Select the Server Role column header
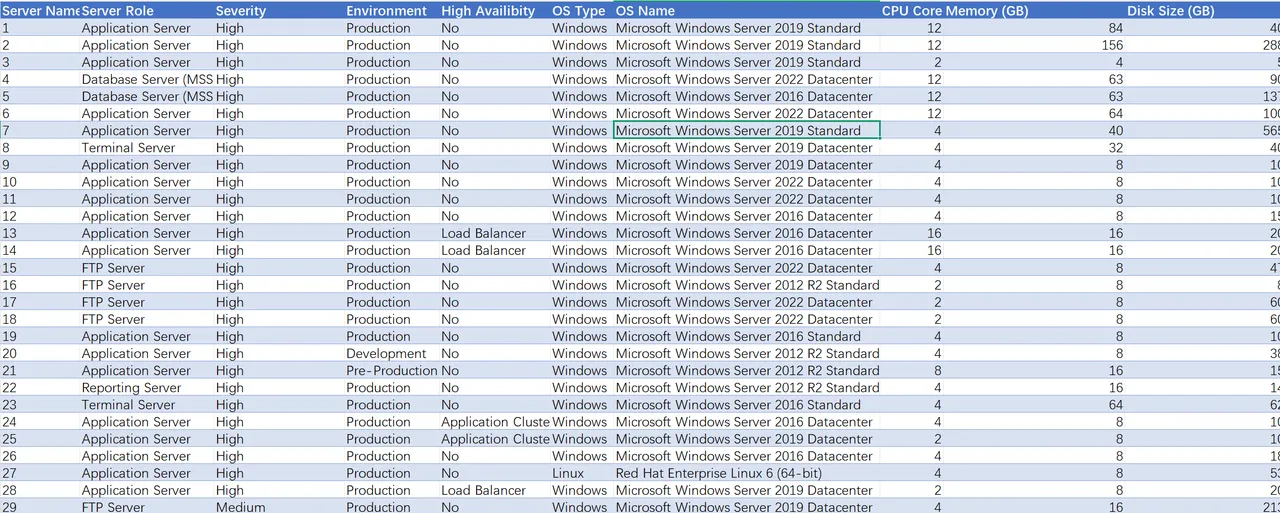Screen dimensions: 1280x513 tap(146, 11)
